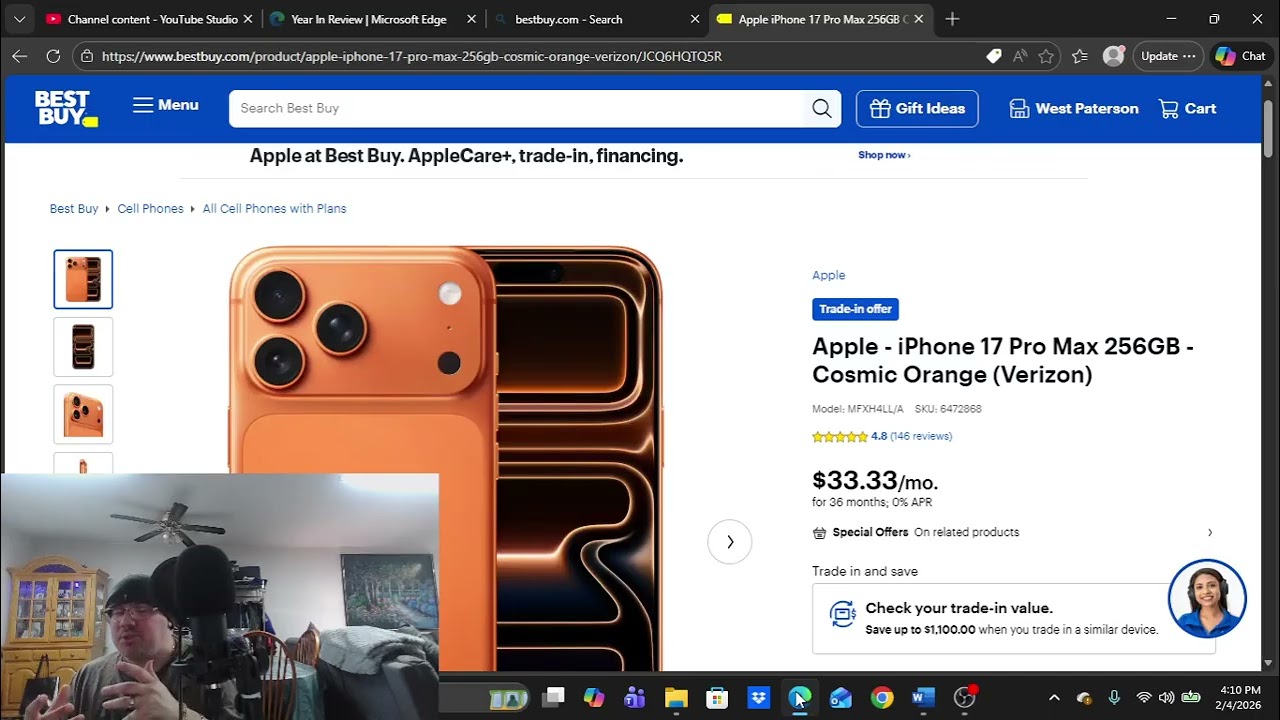Open the shopping Cart
Screen dimensions: 1280x720
(1187, 108)
